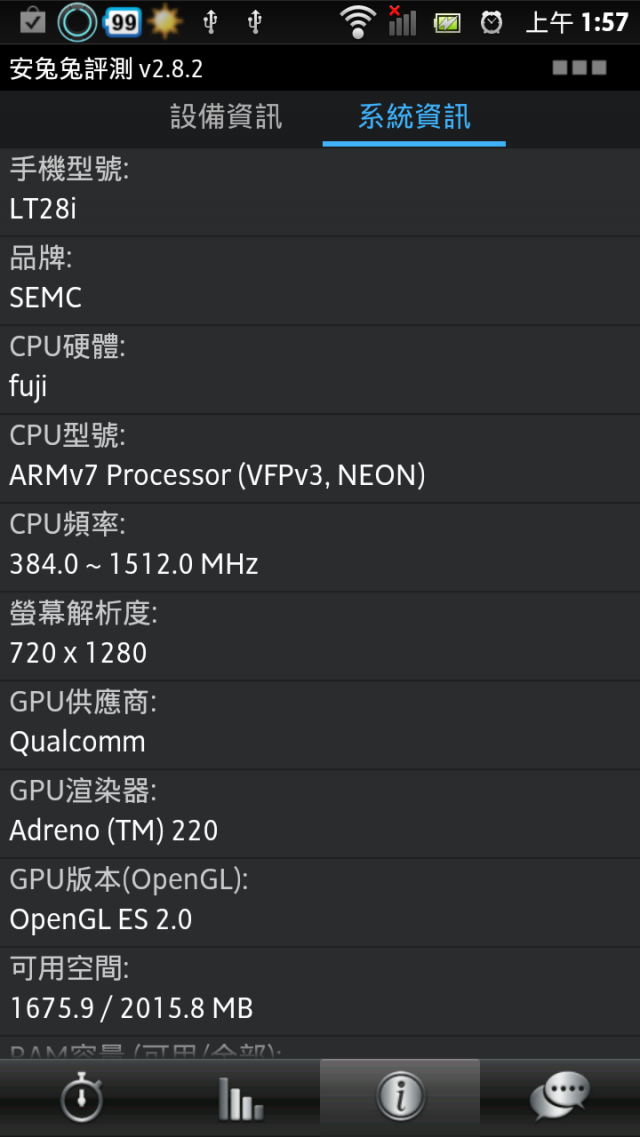Tap the 品牌 SEMC entry
Image resolution: width=640 pixels, height=1138 pixels.
320,281
